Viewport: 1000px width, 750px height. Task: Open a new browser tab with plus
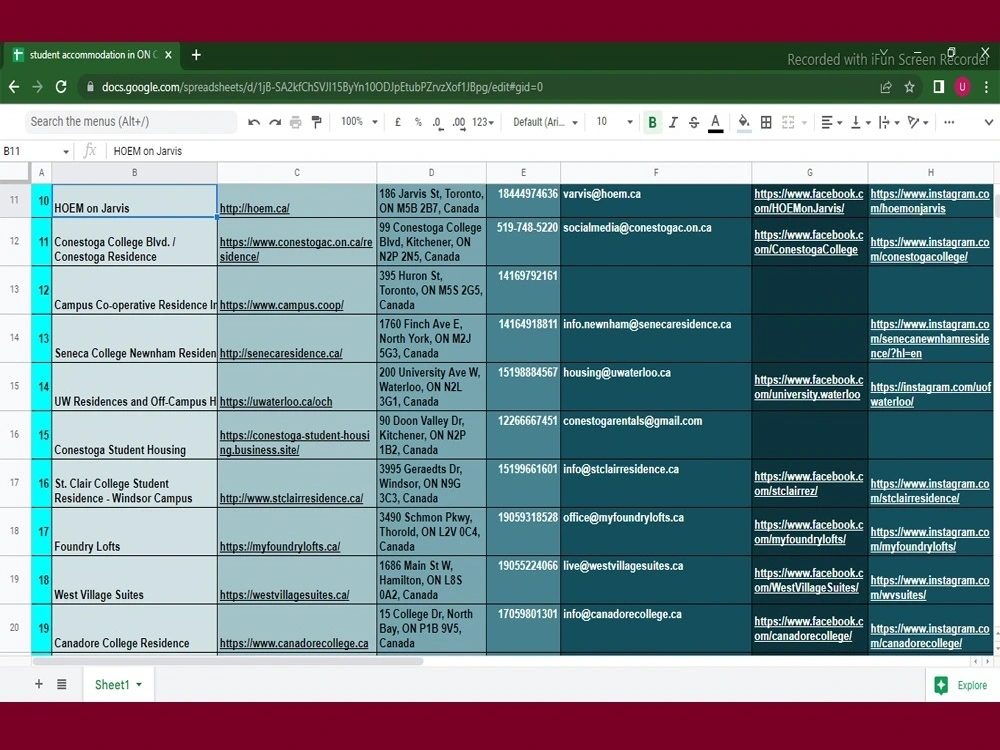click(196, 55)
